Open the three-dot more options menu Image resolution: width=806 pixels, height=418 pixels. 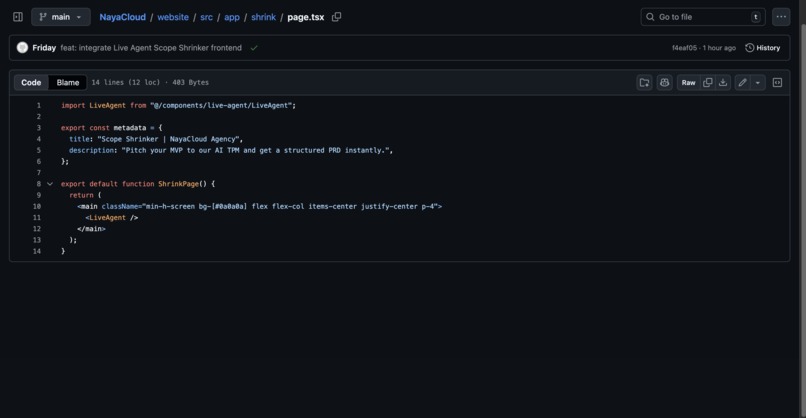coord(781,17)
